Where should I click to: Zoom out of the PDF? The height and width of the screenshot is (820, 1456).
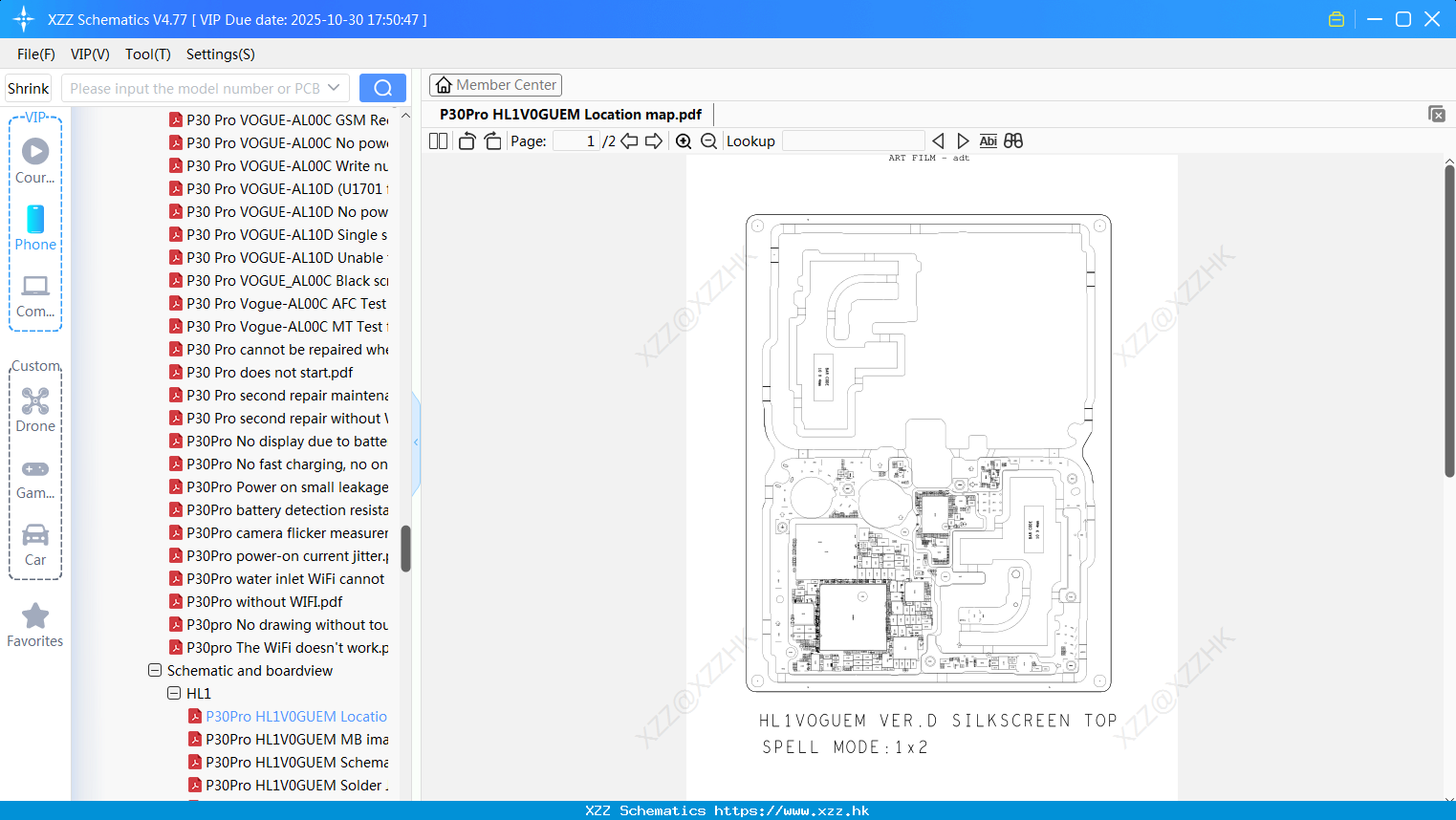pos(708,140)
